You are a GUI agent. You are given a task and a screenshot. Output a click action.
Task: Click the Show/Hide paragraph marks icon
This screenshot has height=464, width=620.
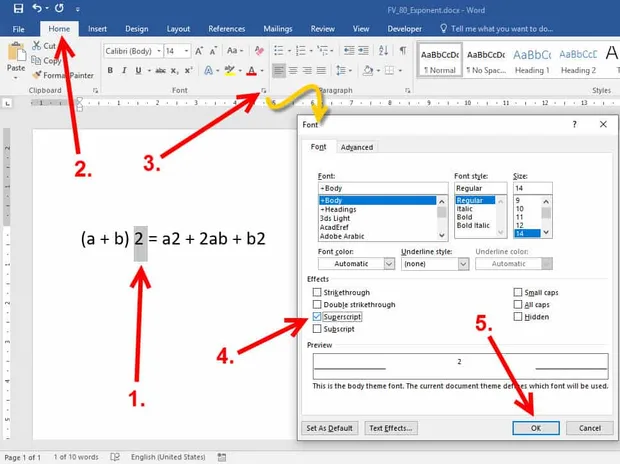pos(403,50)
